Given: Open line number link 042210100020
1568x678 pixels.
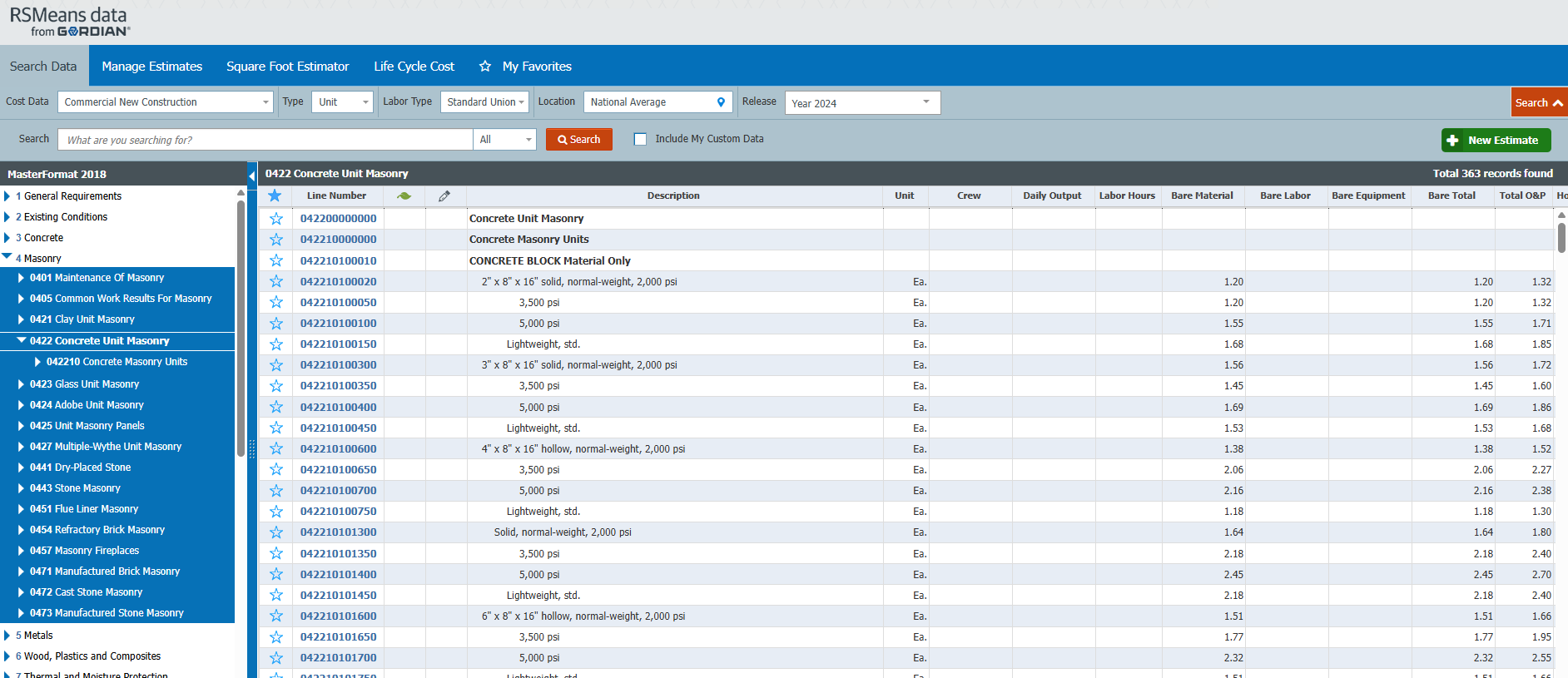Looking at the screenshot, I should [338, 281].
